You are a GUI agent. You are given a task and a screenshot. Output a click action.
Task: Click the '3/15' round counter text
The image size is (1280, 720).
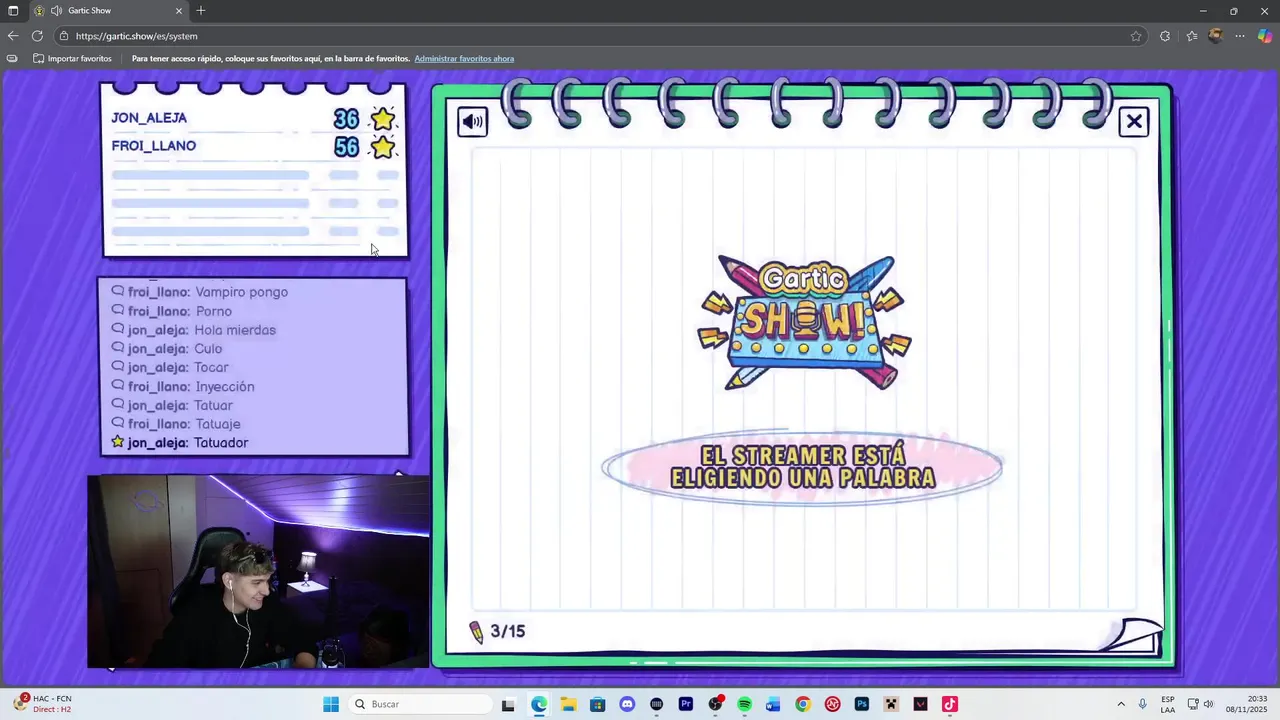(508, 631)
